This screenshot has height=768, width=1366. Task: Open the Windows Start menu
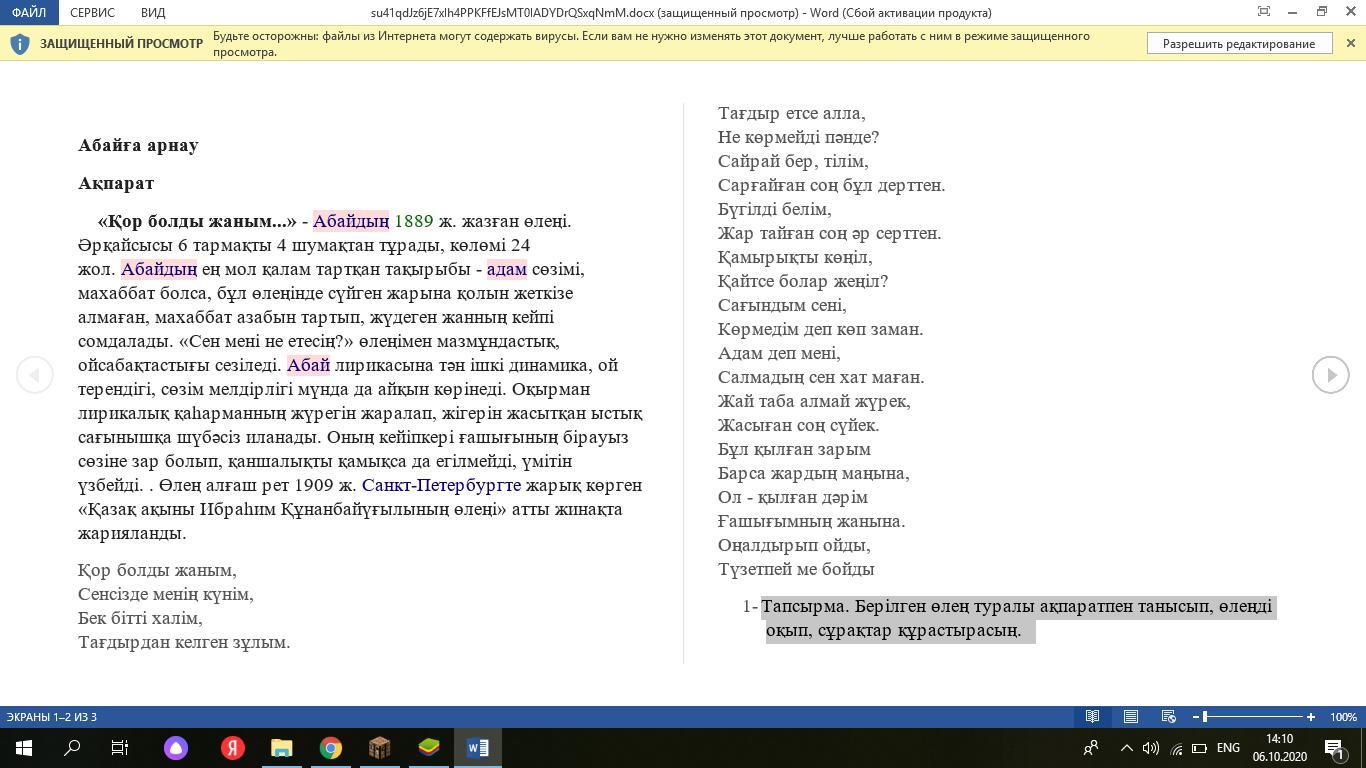click(x=24, y=748)
